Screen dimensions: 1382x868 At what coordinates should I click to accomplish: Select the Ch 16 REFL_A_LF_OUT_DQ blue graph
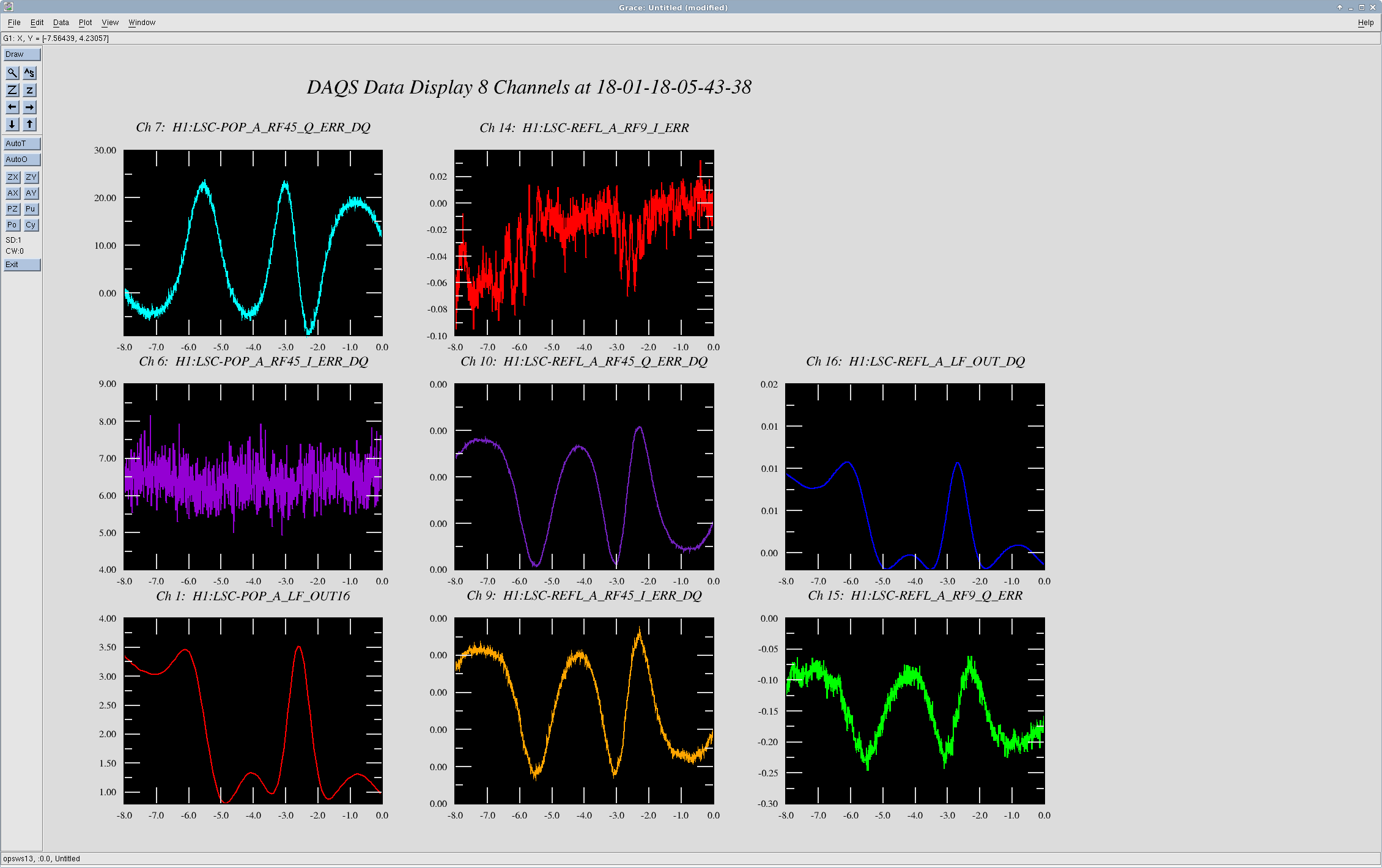pos(915,477)
